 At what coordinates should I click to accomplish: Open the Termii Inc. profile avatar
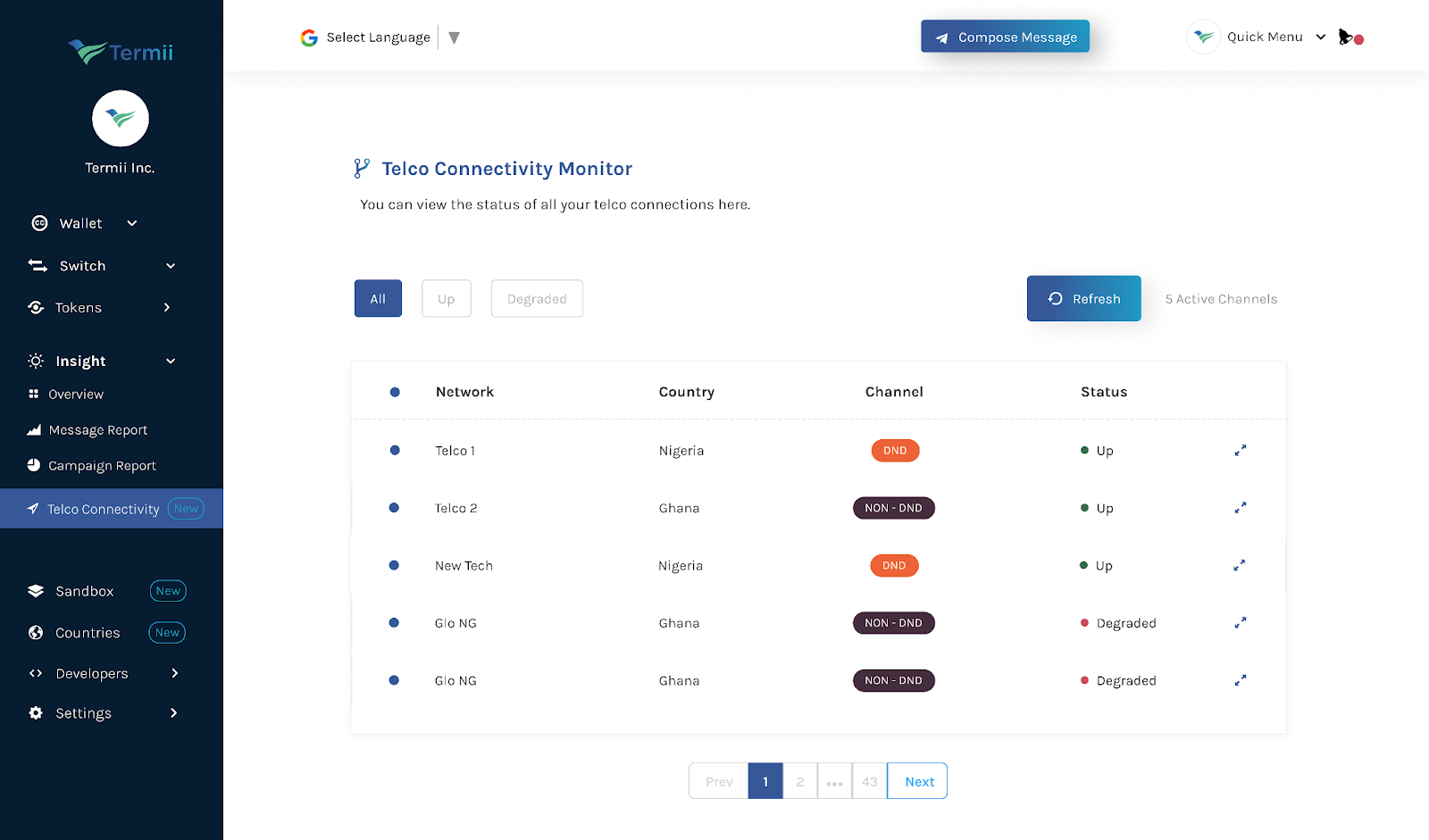[x=121, y=118]
